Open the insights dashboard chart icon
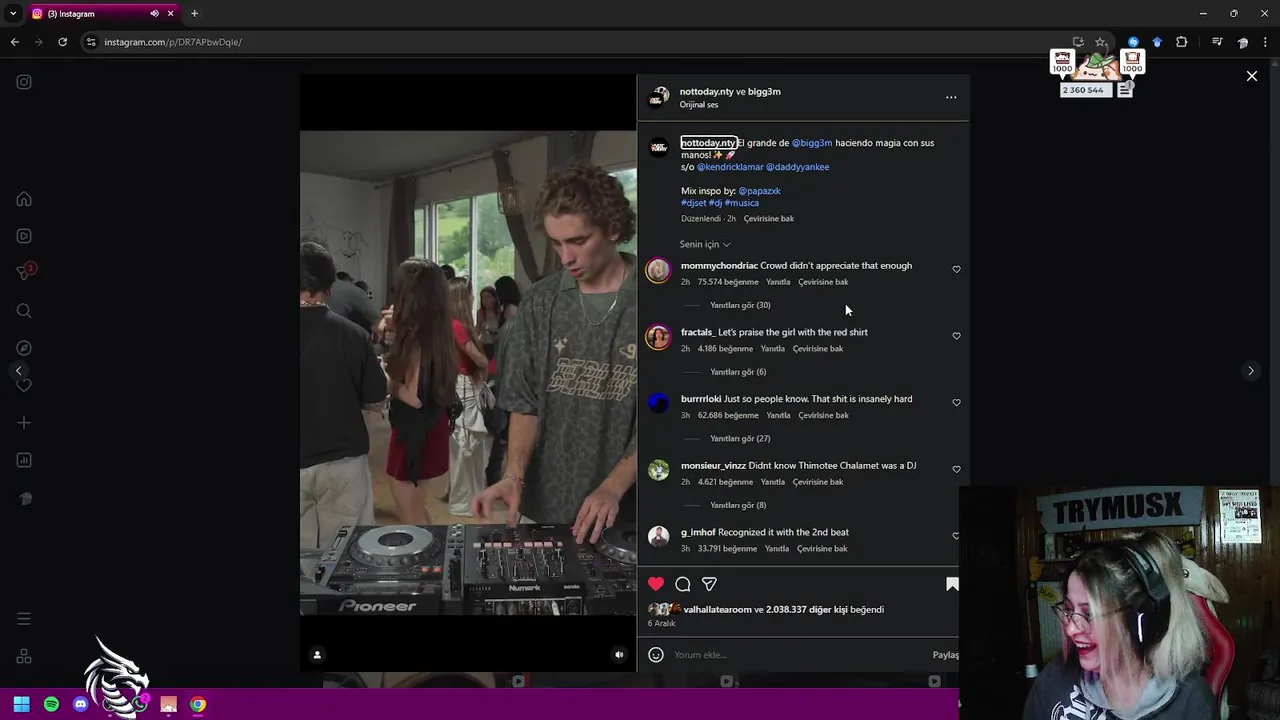 [x=24, y=460]
